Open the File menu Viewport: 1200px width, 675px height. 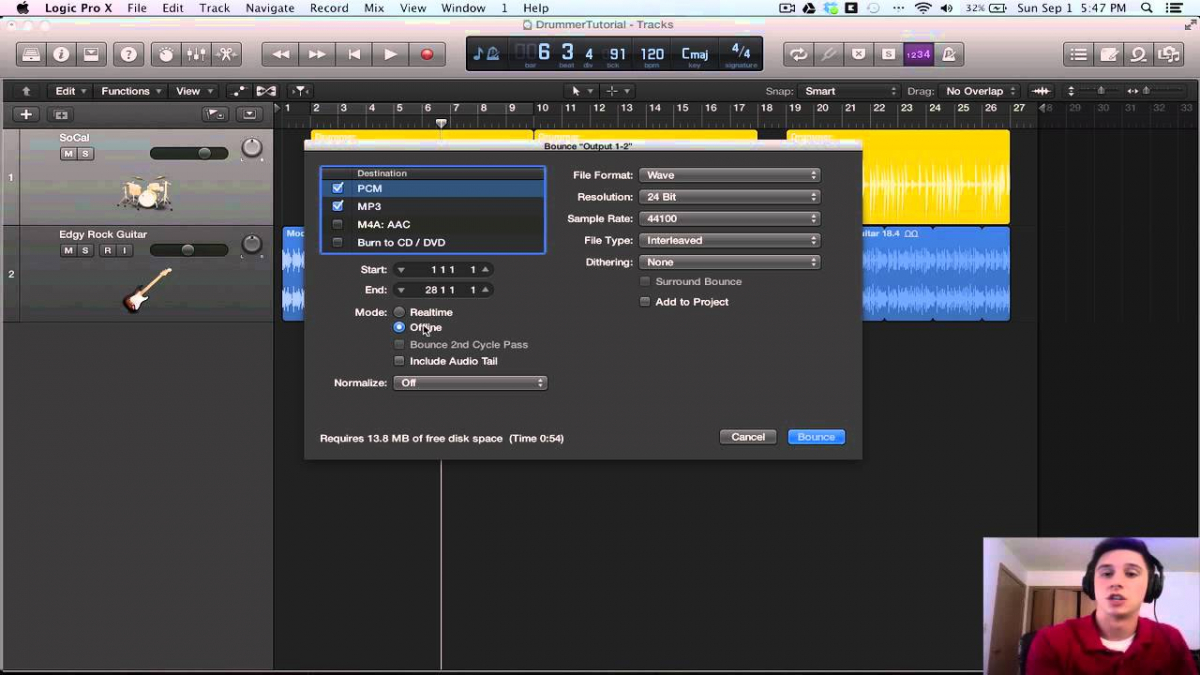pyautogui.click(x=137, y=8)
